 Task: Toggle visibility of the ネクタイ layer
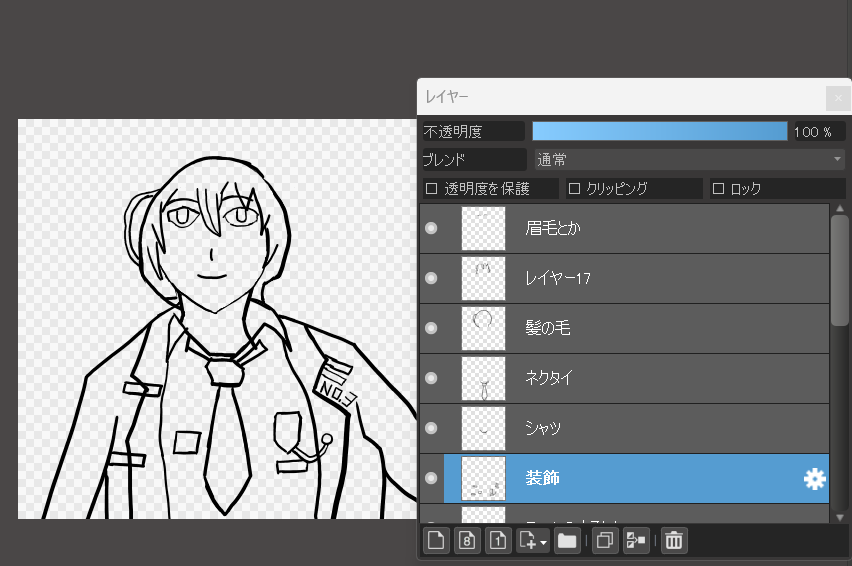pos(431,378)
